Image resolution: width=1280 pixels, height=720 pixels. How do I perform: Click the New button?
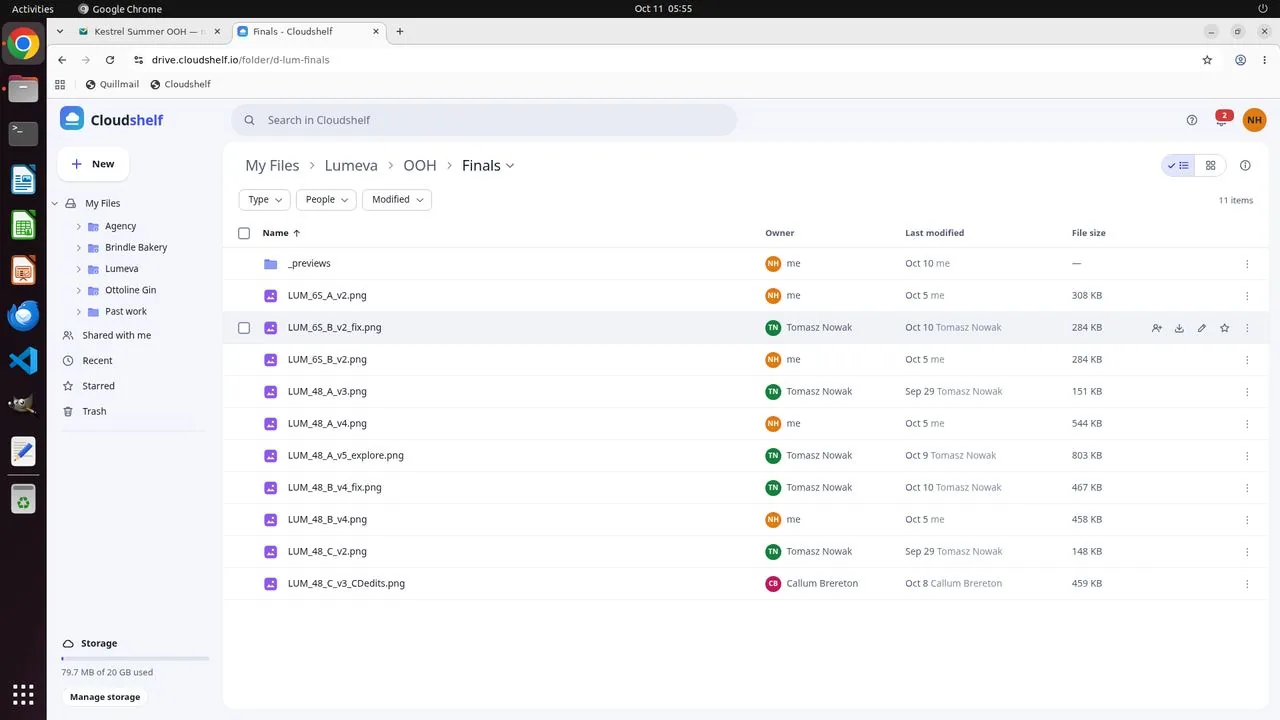93,164
